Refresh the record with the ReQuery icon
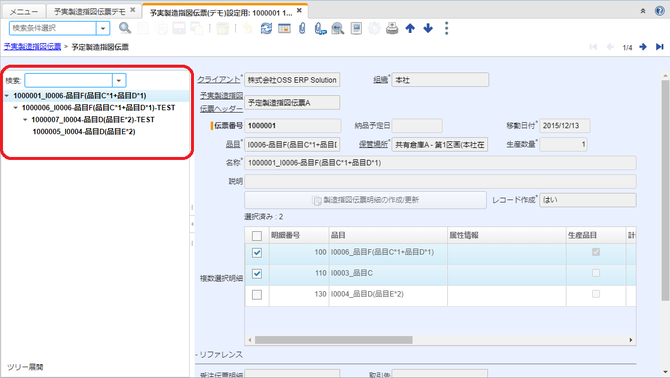Image resolution: width=670 pixels, height=378 pixels. (x=266, y=28)
